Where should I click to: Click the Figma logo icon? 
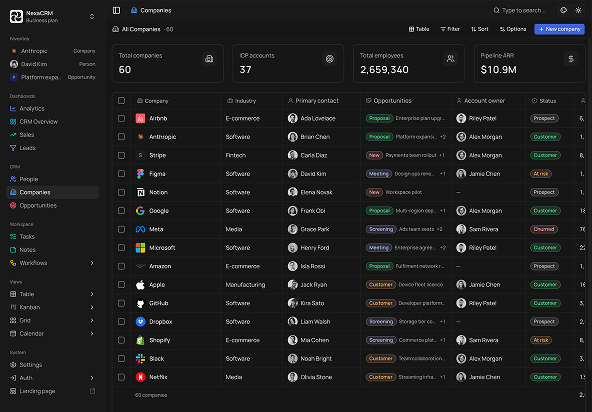(140, 174)
